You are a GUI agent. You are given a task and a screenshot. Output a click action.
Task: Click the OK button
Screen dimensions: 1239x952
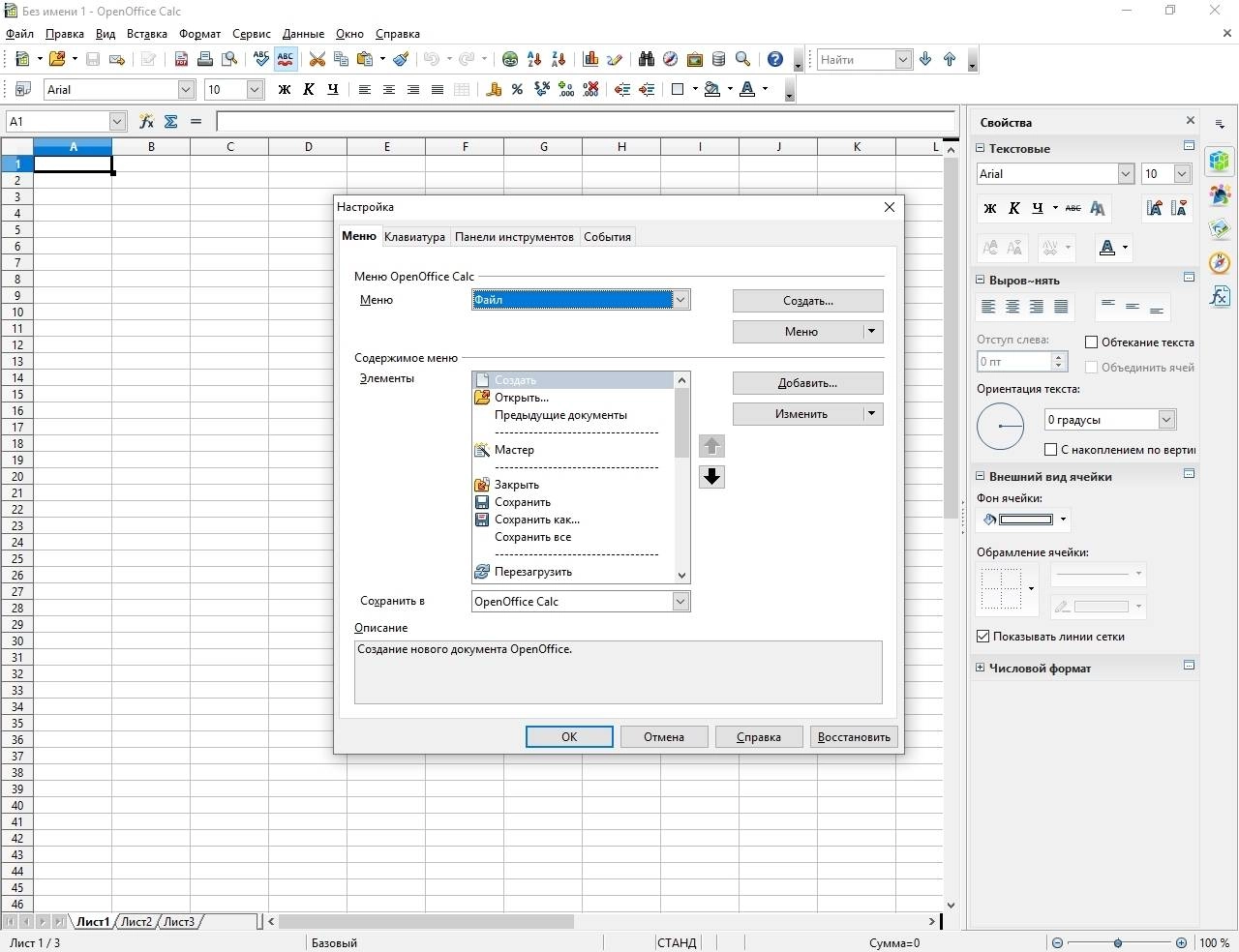pyautogui.click(x=569, y=736)
